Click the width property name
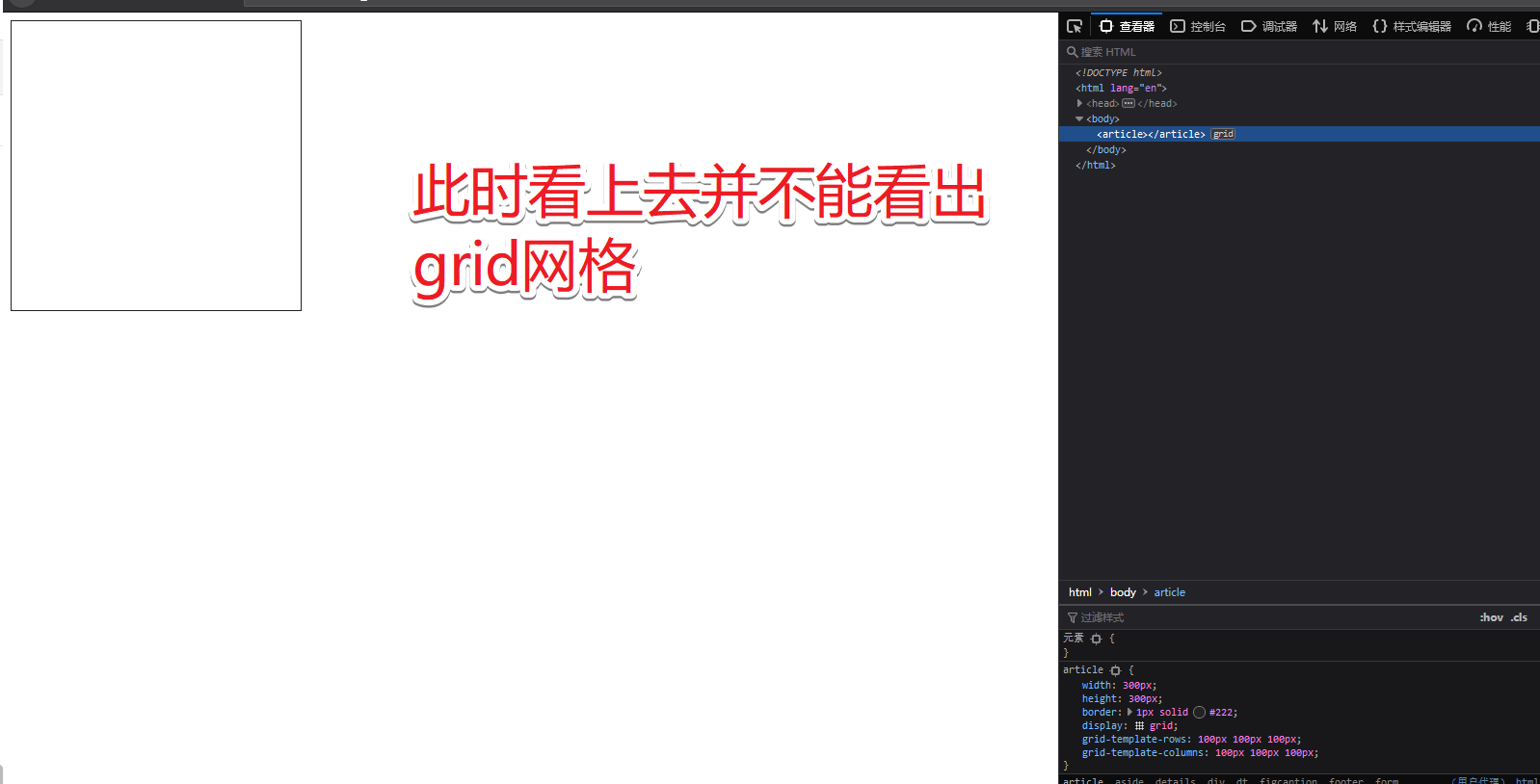1540x784 pixels. pyautogui.click(x=1097, y=686)
